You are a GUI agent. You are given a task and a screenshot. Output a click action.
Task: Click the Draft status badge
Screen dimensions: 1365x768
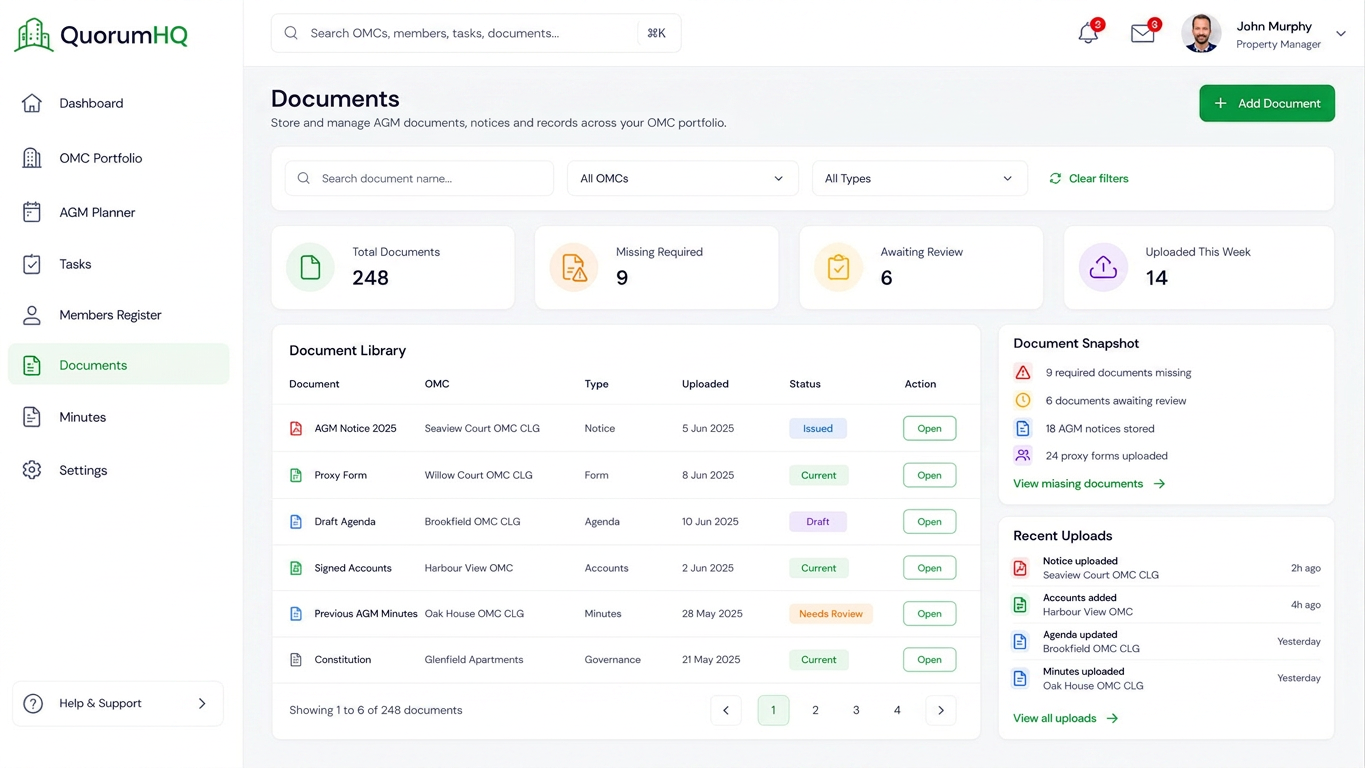click(818, 521)
